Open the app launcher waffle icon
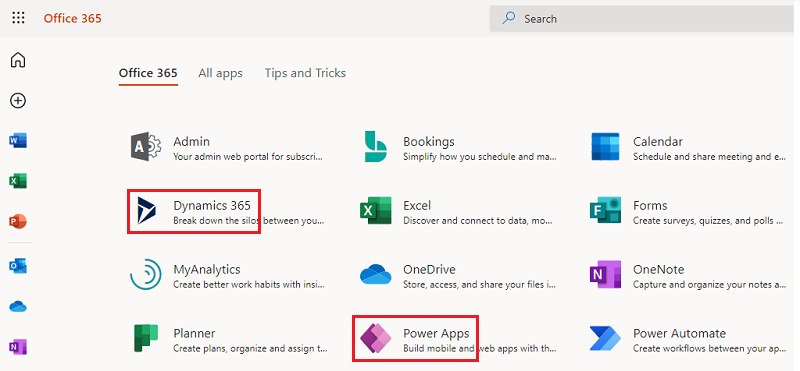 18,18
